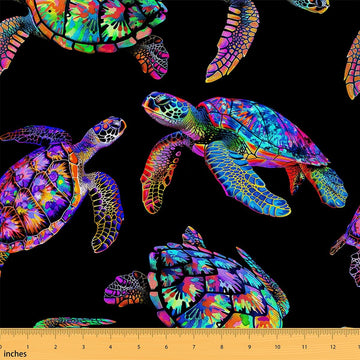Click the number 1 on the ruler
This screenshot has width=360, height=360.
coord(28,347)
